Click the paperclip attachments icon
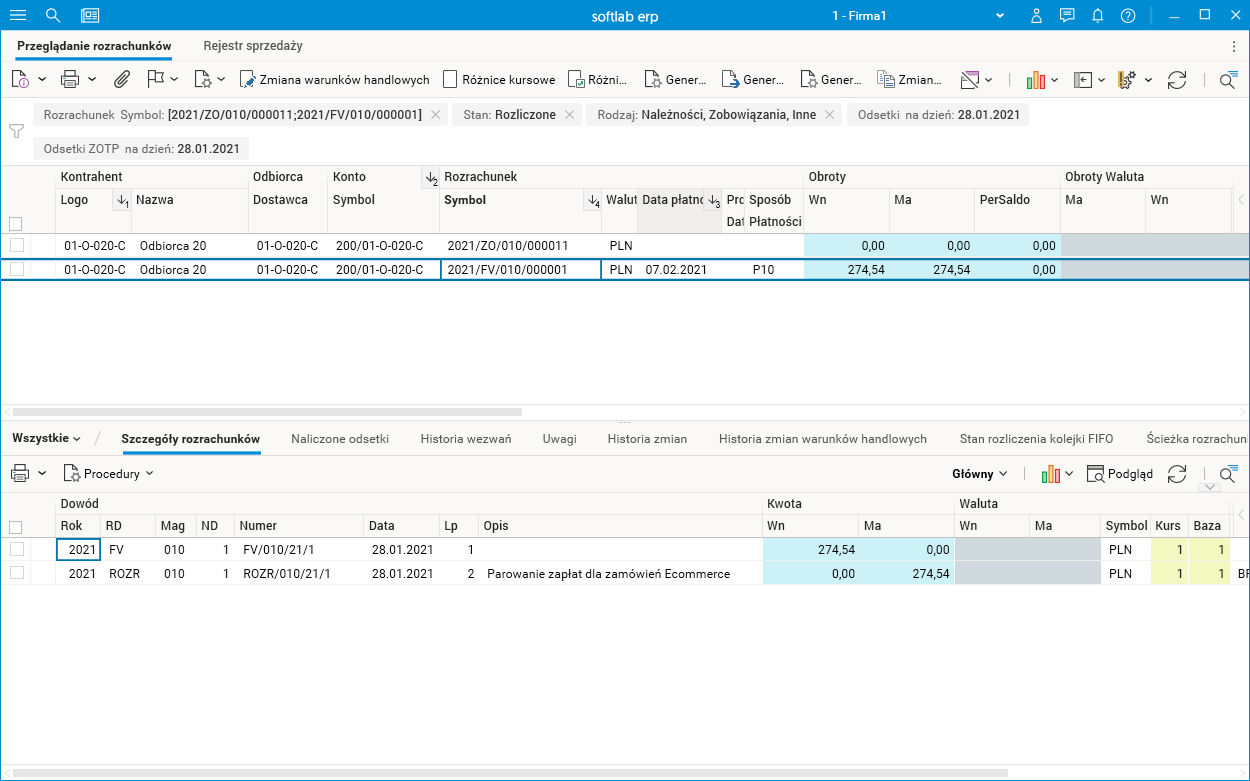 [121, 79]
